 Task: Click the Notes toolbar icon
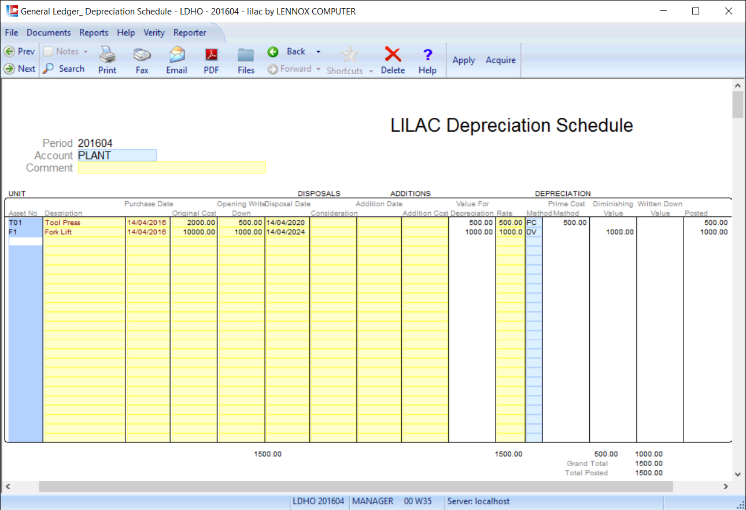pyautogui.click(x=48, y=51)
